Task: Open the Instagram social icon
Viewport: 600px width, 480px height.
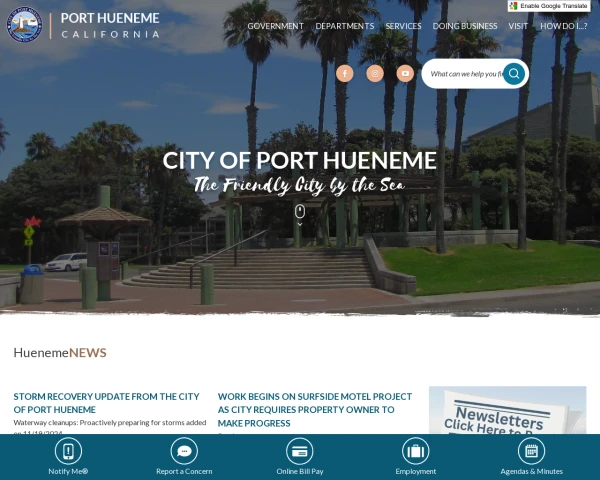Action: [375, 73]
